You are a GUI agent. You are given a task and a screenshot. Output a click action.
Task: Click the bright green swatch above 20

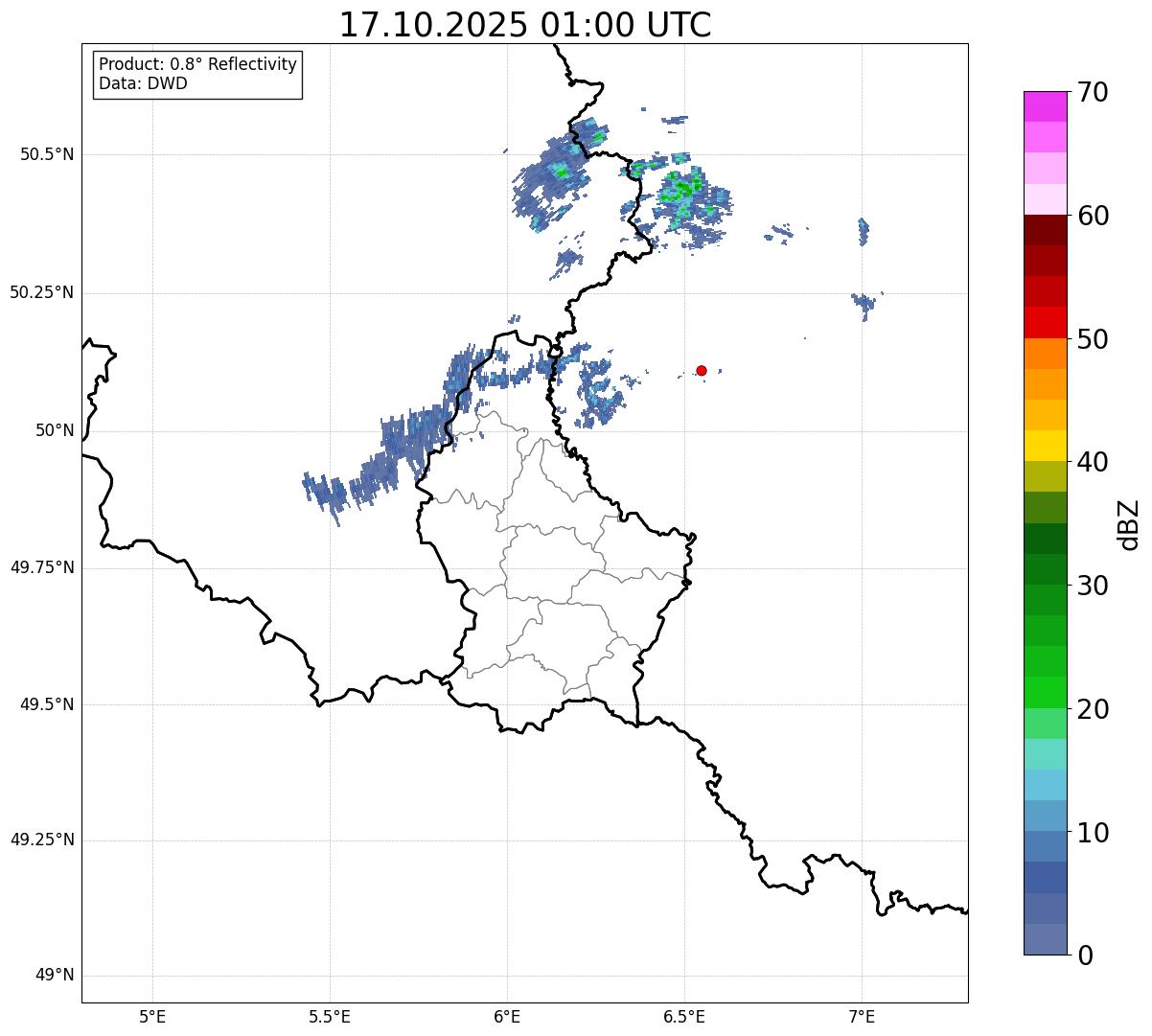click(1045, 693)
